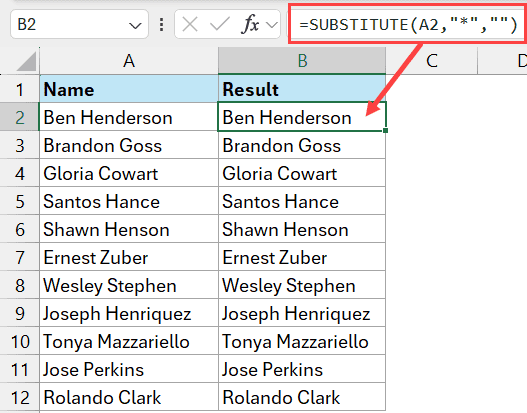This screenshot has width=527, height=413.
Task: Select Santos Hance in Result column
Action: 302,201
